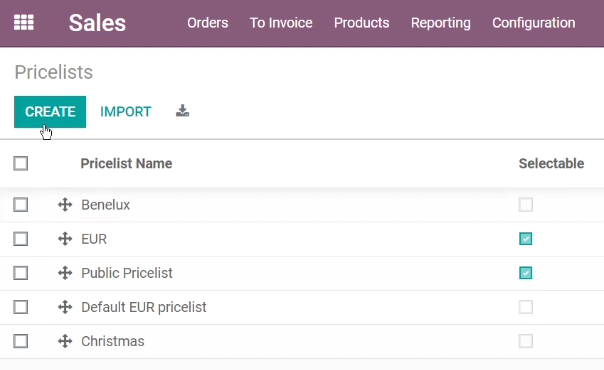Click the export download icon
Viewport: 604px width, 370px height.
[183, 111]
